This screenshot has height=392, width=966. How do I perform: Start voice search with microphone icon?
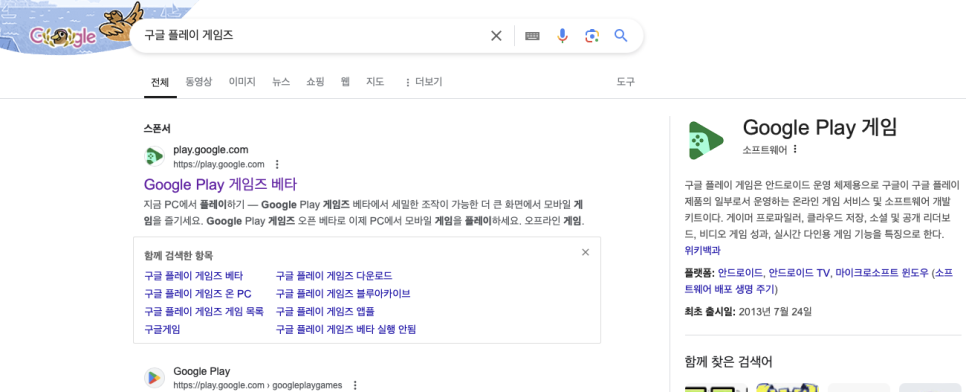click(x=562, y=36)
